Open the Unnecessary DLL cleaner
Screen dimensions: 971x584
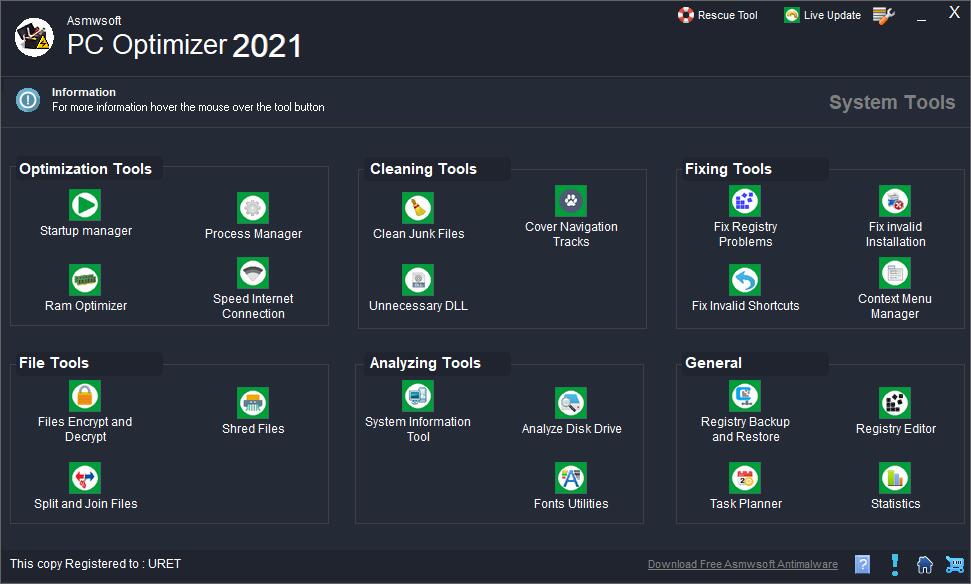[418, 280]
